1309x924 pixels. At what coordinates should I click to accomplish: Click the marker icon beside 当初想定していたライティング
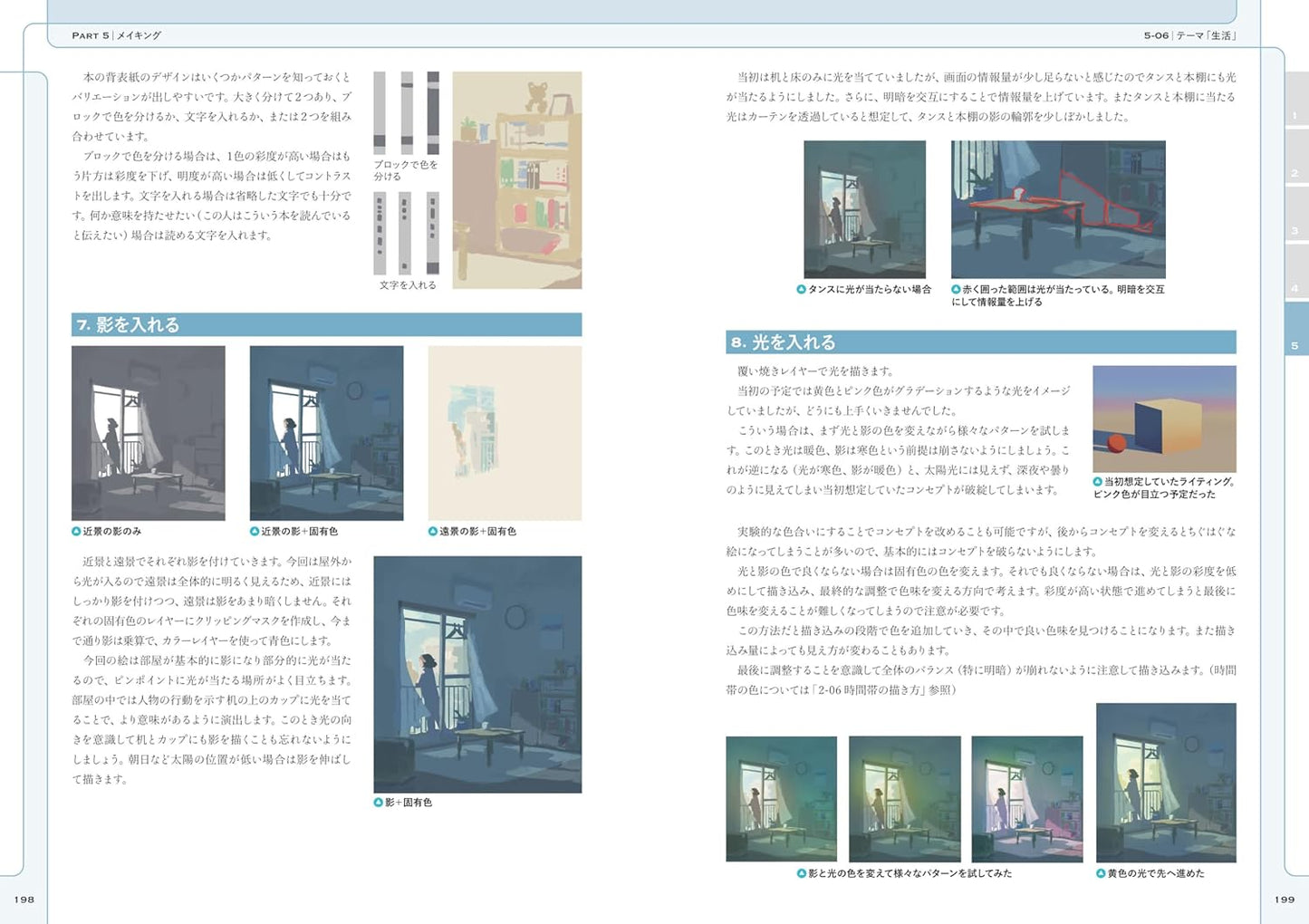1098,482
